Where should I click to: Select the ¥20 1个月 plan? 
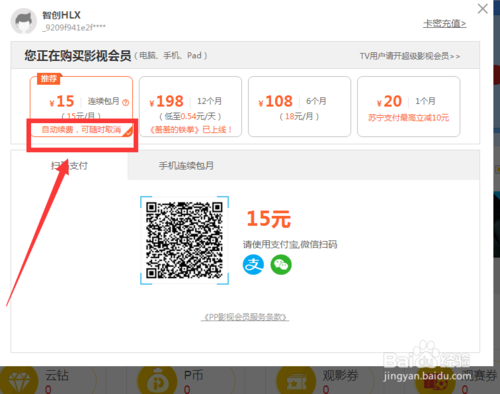tap(409, 106)
